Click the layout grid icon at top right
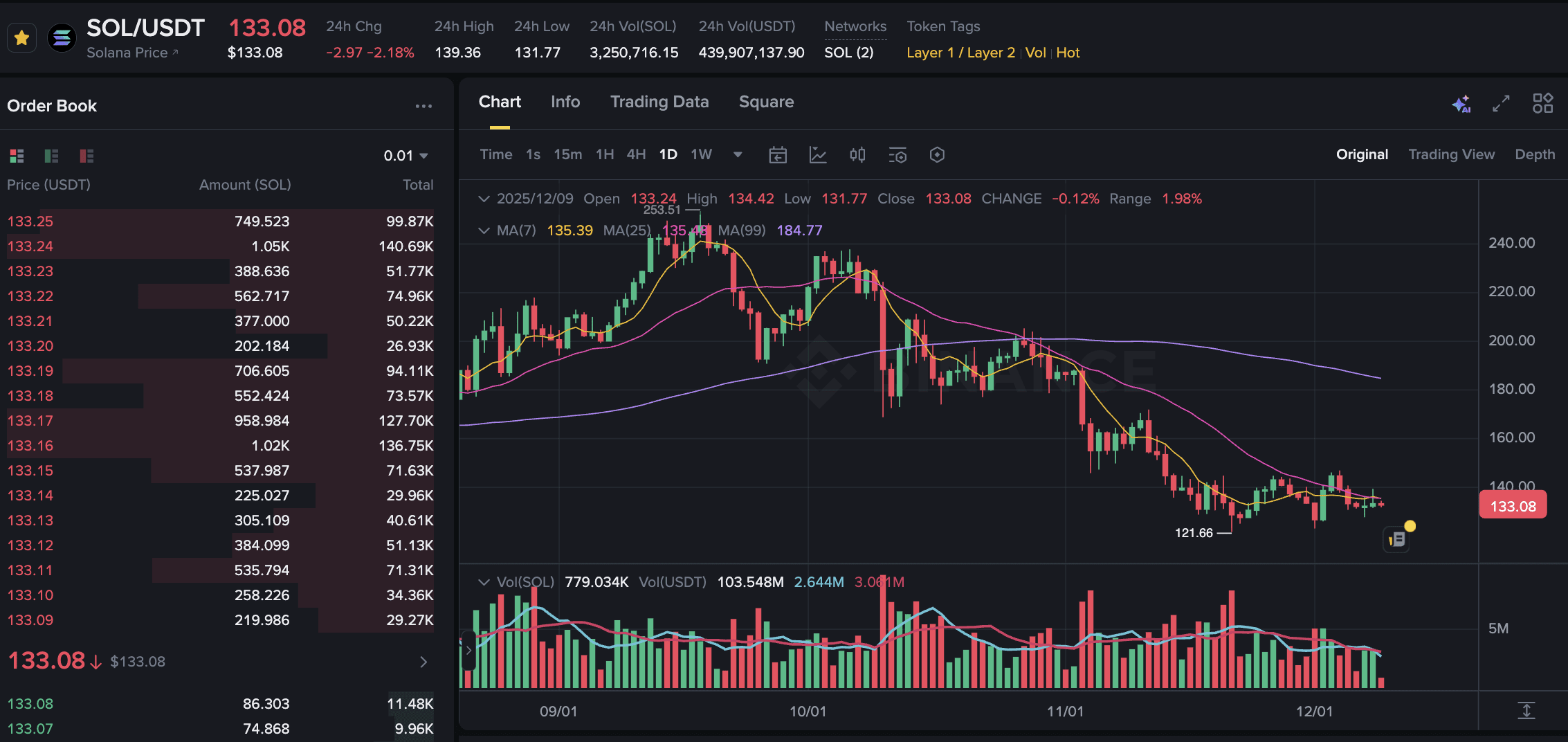Viewport: 1568px width, 742px height. coord(1542,104)
